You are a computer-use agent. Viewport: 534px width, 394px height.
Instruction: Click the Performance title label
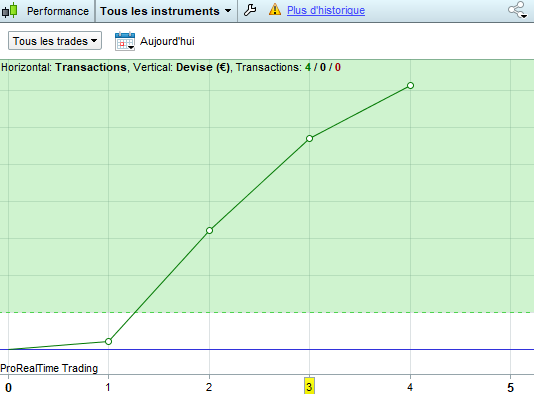click(x=58, y=11)
